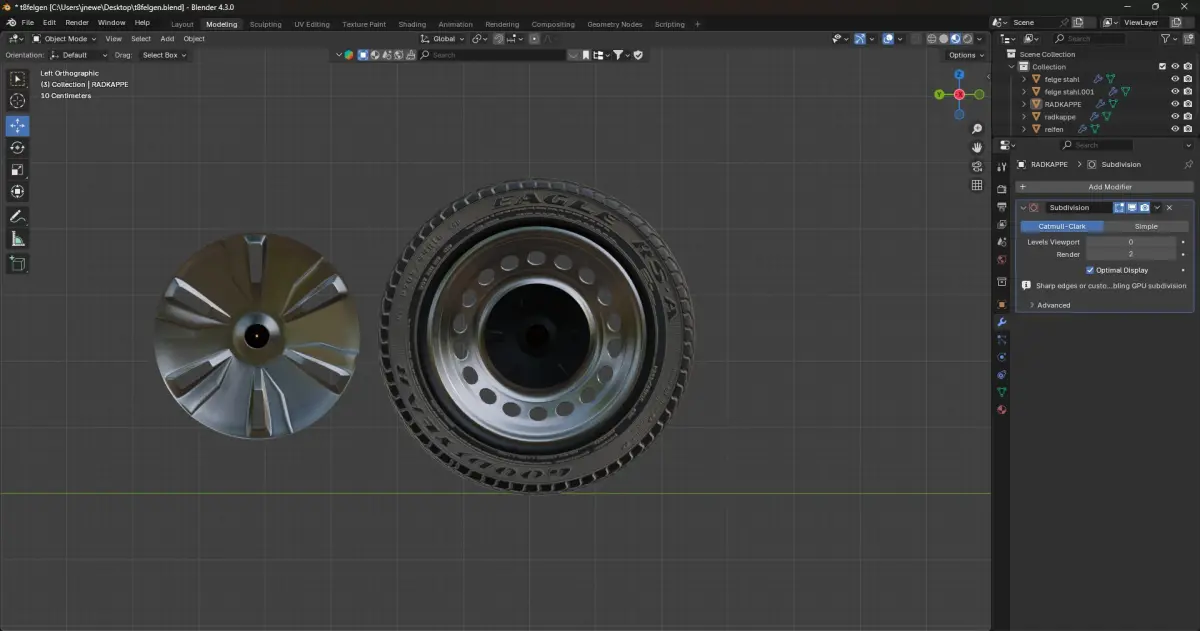Open the Object Data properties tab icon

coord(1002,392)
